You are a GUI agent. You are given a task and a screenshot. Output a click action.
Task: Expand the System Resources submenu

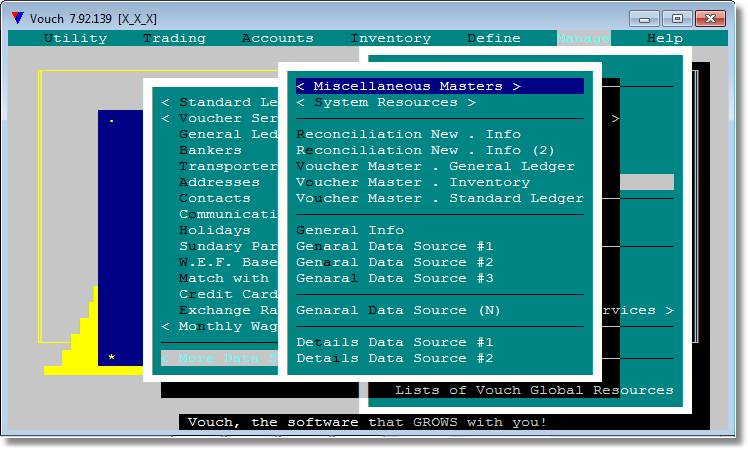385,103
